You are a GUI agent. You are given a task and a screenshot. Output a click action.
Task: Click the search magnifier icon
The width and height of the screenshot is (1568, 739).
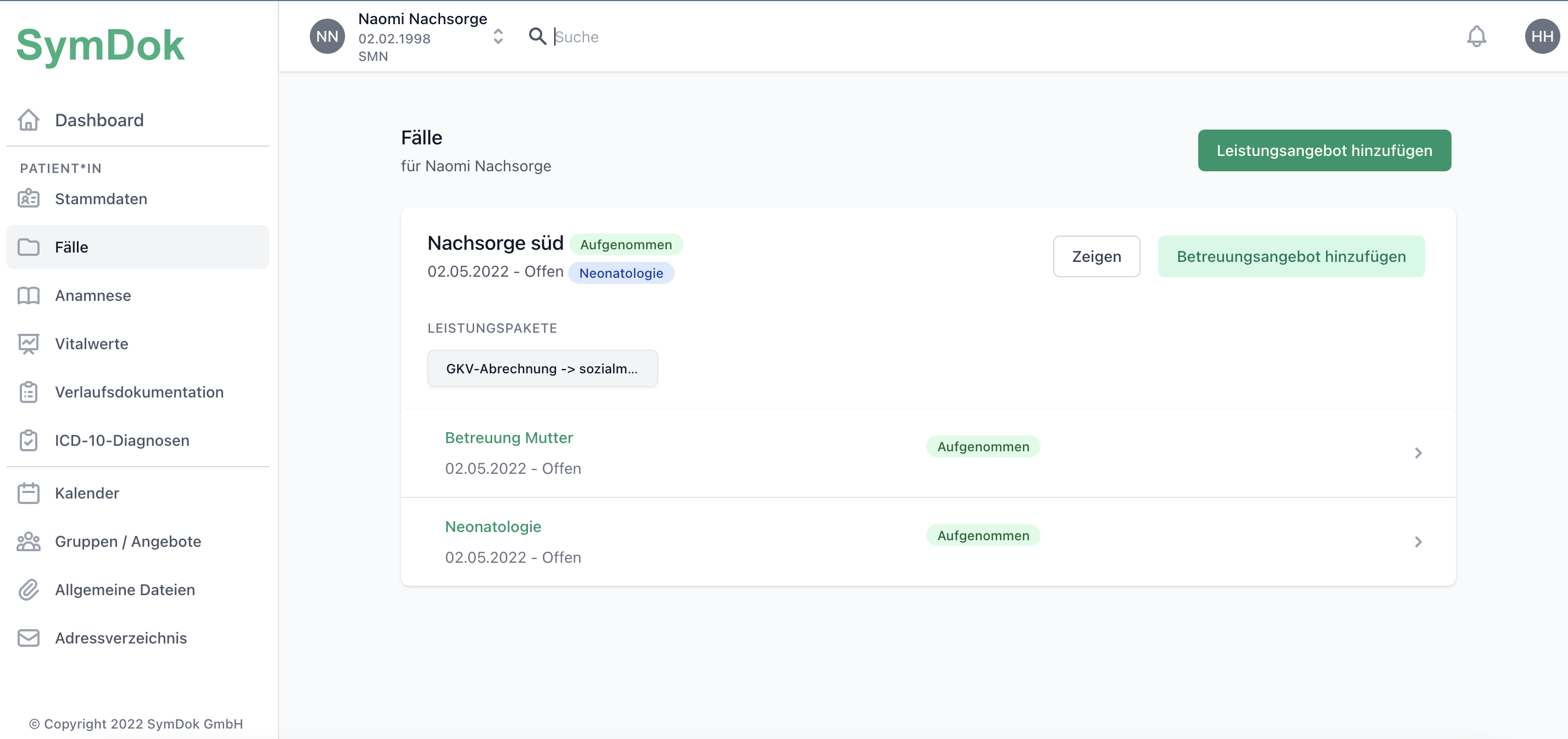[x=537, y=36]
